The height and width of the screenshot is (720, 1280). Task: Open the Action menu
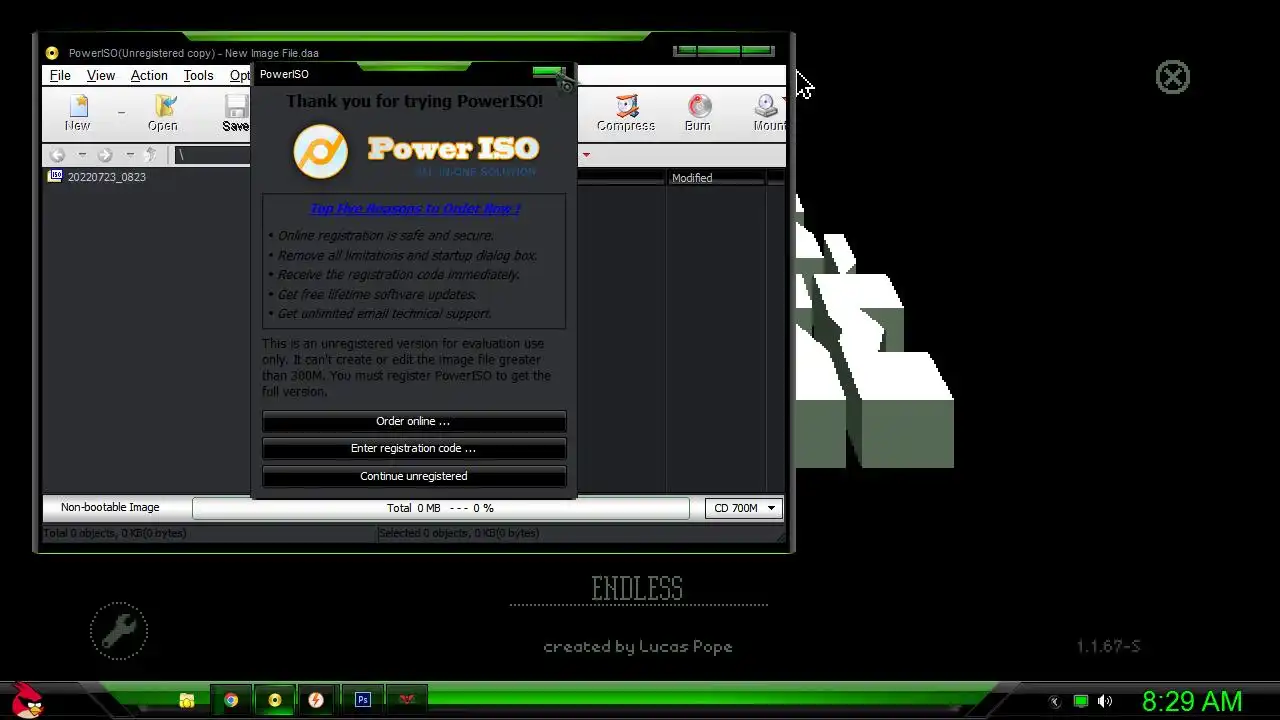pos(149,75)
